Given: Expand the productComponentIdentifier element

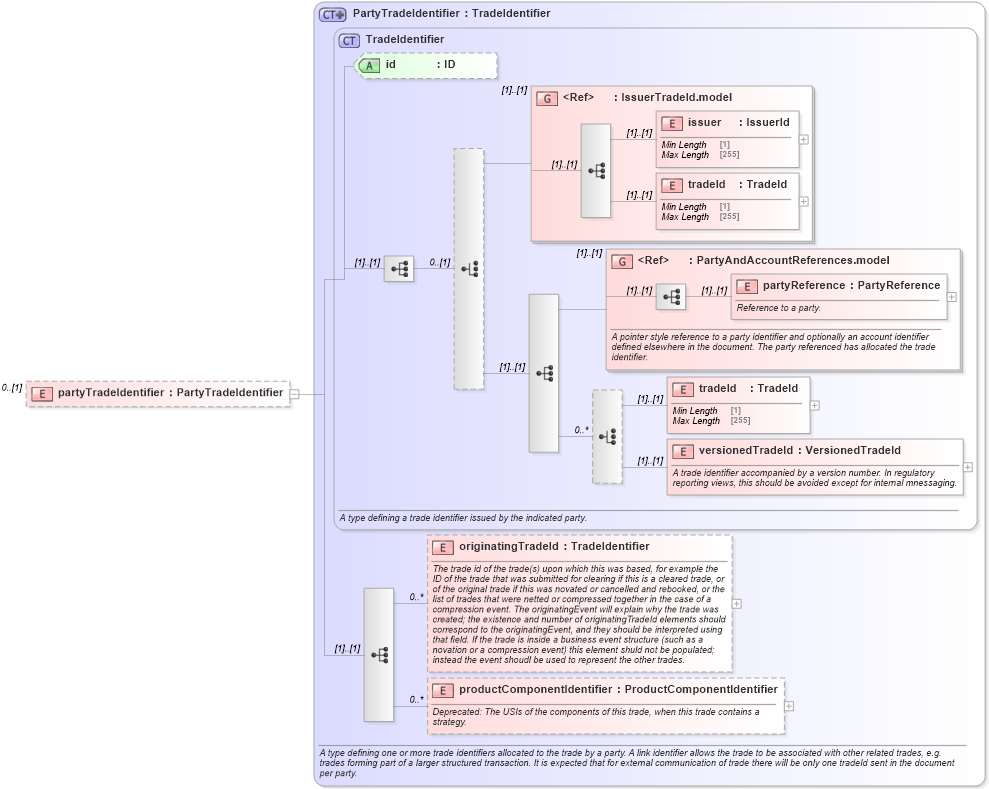Looking at the screenshot, I should [x=788, y=706].
